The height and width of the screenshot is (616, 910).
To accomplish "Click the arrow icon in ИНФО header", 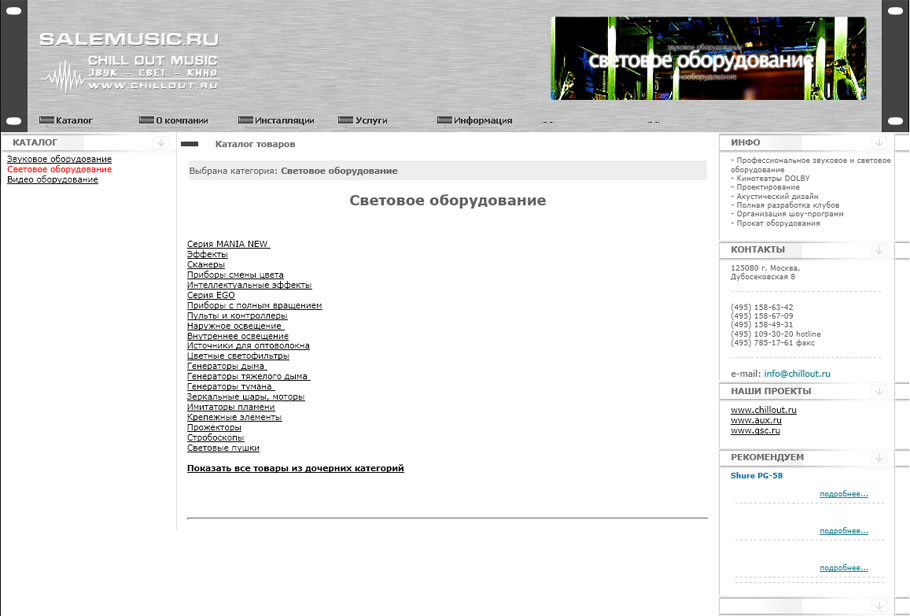I will click(x=878, y=143).
